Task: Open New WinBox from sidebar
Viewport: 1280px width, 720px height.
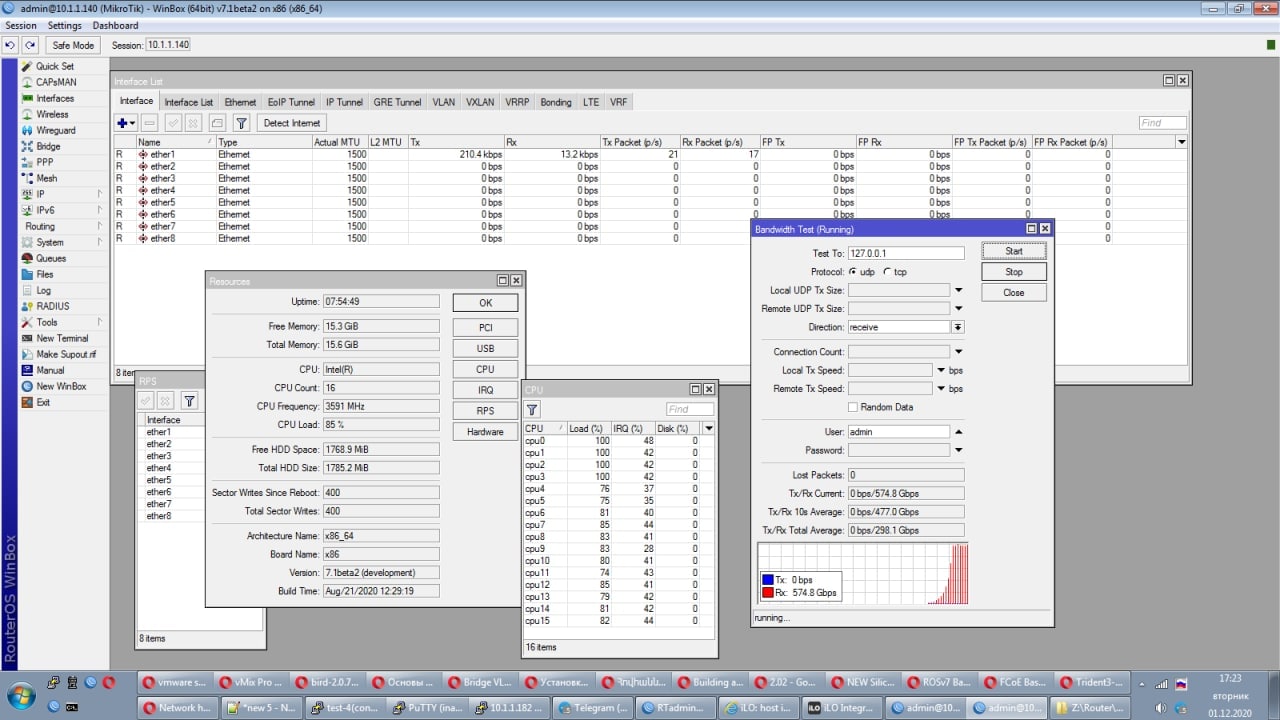Action: 60,386
